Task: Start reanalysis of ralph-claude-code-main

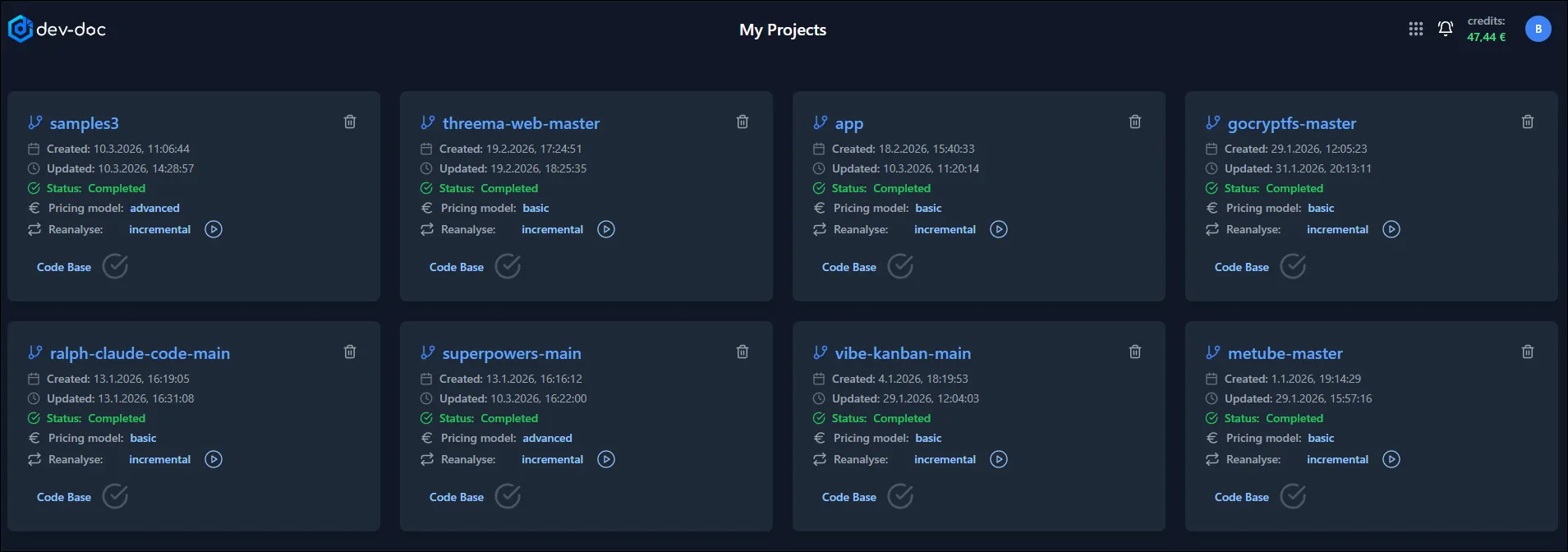Action: point(214,459)
